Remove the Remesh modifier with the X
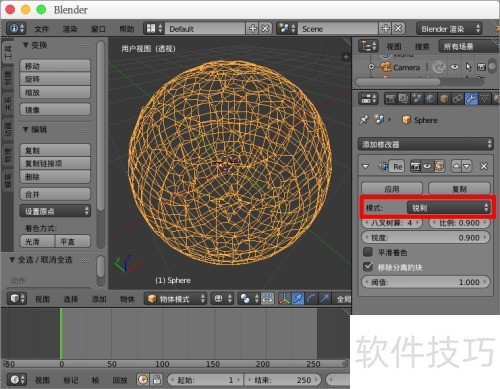The height and width of the screenshot is (389, 500). [484, 166]
